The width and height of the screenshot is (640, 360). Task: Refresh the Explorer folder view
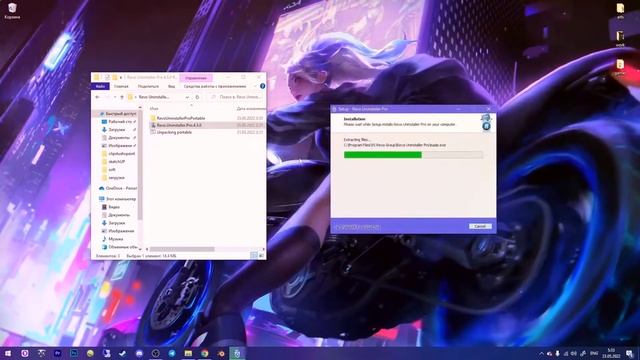[x=198, y=97]
